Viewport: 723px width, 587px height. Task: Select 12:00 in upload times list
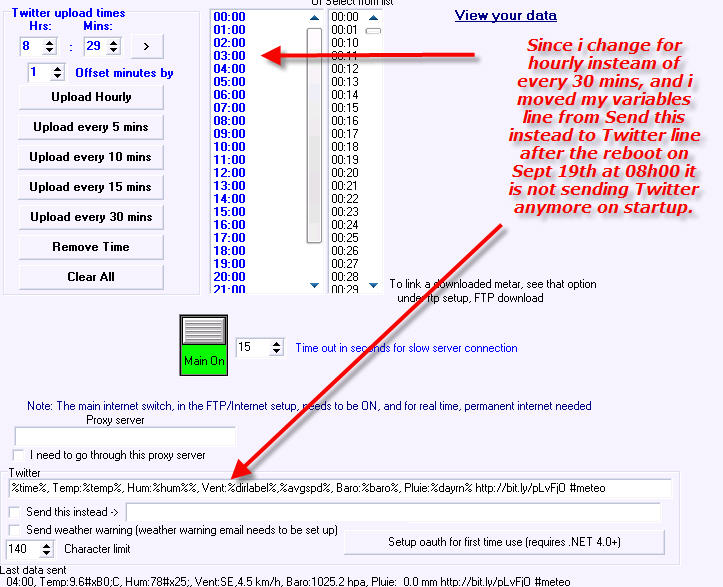click(x=229, y=173)
